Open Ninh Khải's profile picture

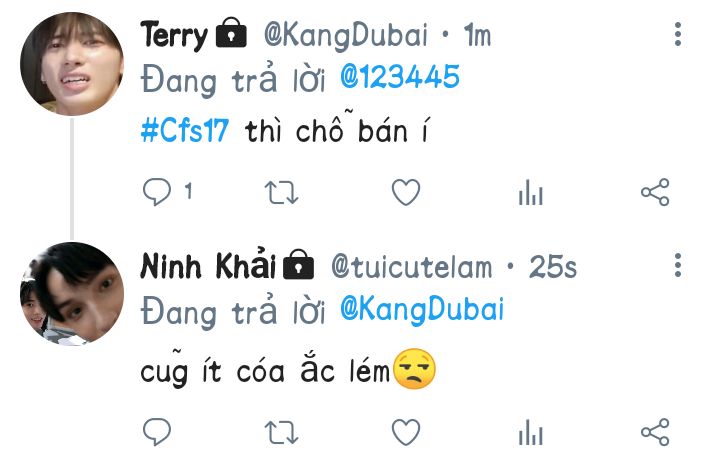[72, 293]
